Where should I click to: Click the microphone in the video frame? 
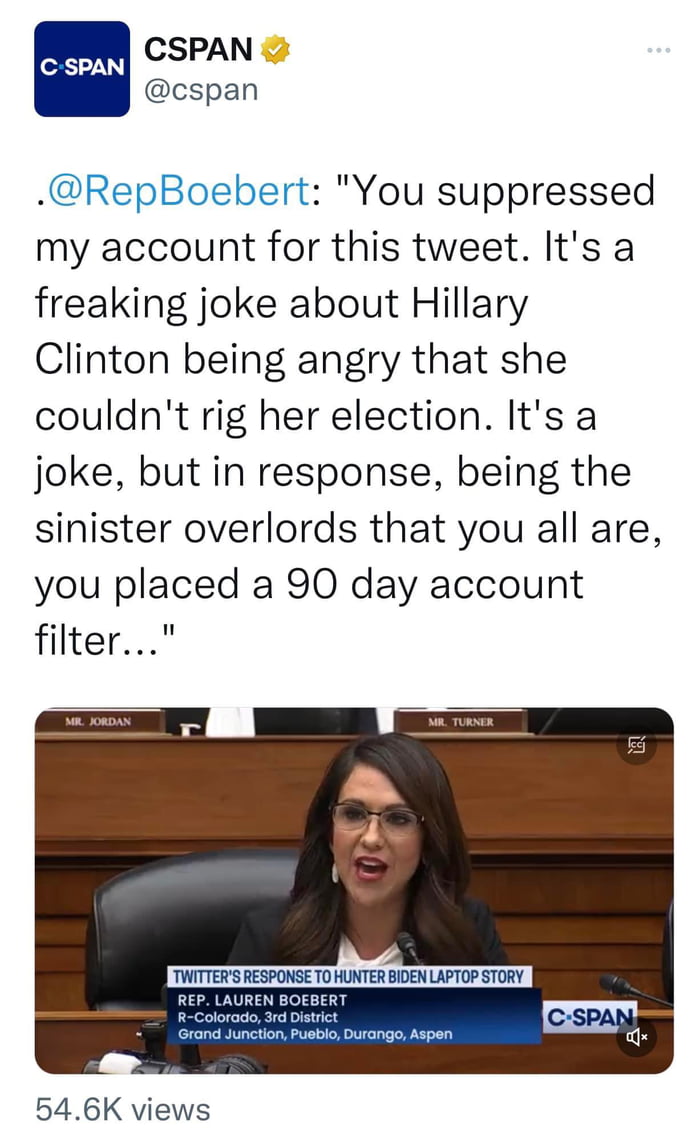(406, 943)
